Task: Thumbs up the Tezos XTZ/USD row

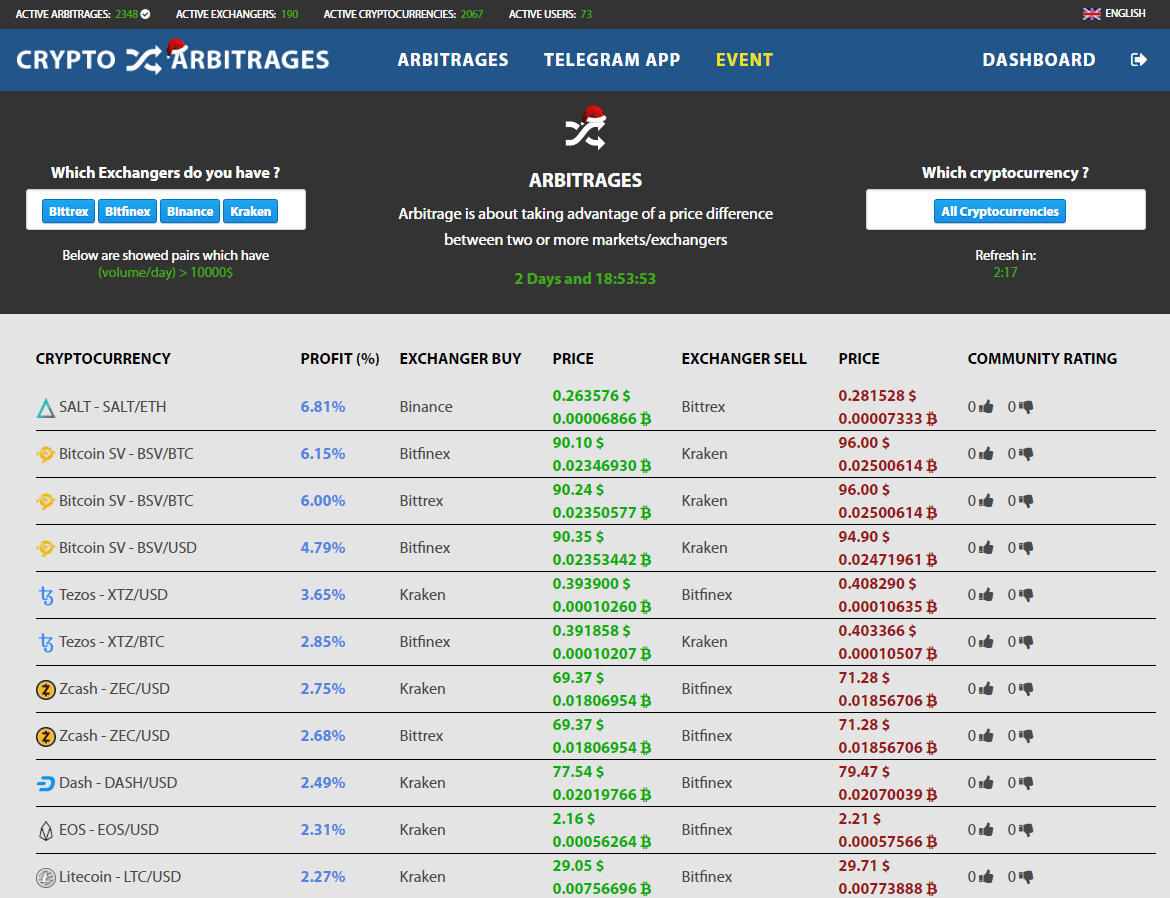Action: tap(986, 595)
